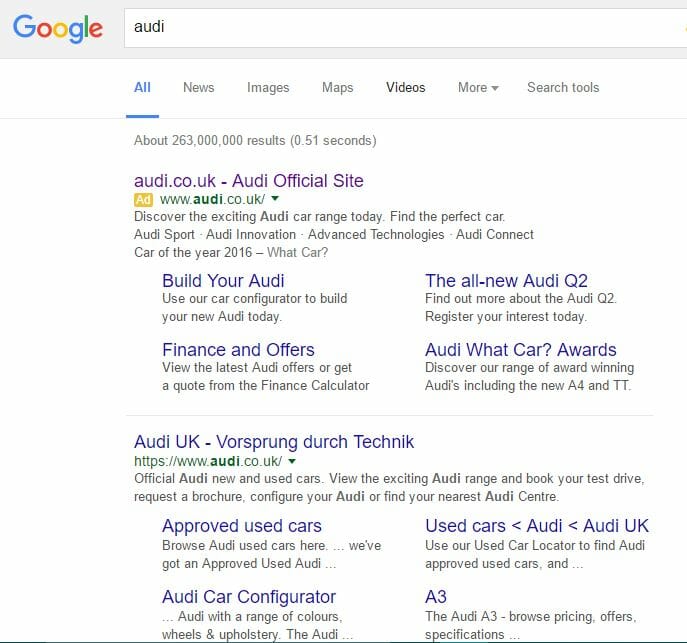The image size is (687, 643).
Task: Click the Google logo
Action: [x=58, y=28]
